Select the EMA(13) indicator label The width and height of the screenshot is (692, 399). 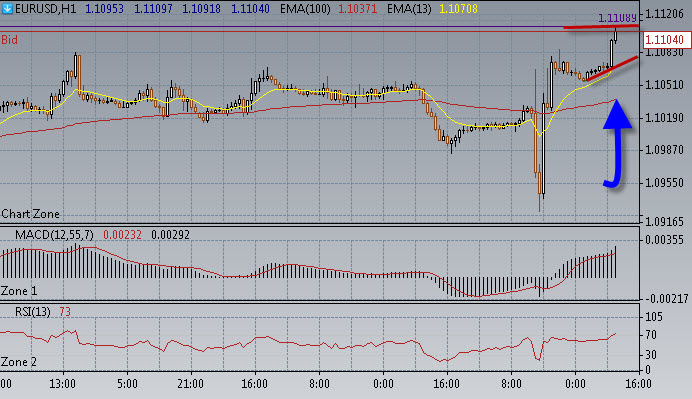[x=409, y=9]
